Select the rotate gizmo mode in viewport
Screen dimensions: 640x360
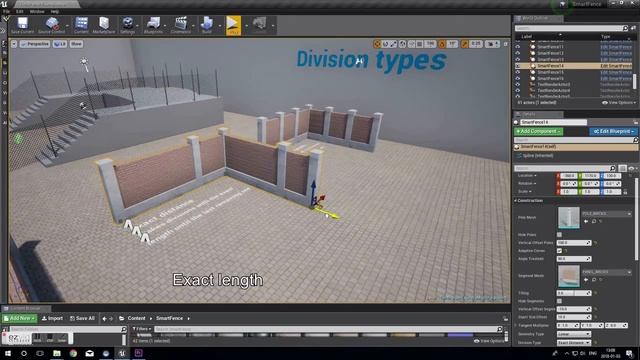(x=385, y=44)
